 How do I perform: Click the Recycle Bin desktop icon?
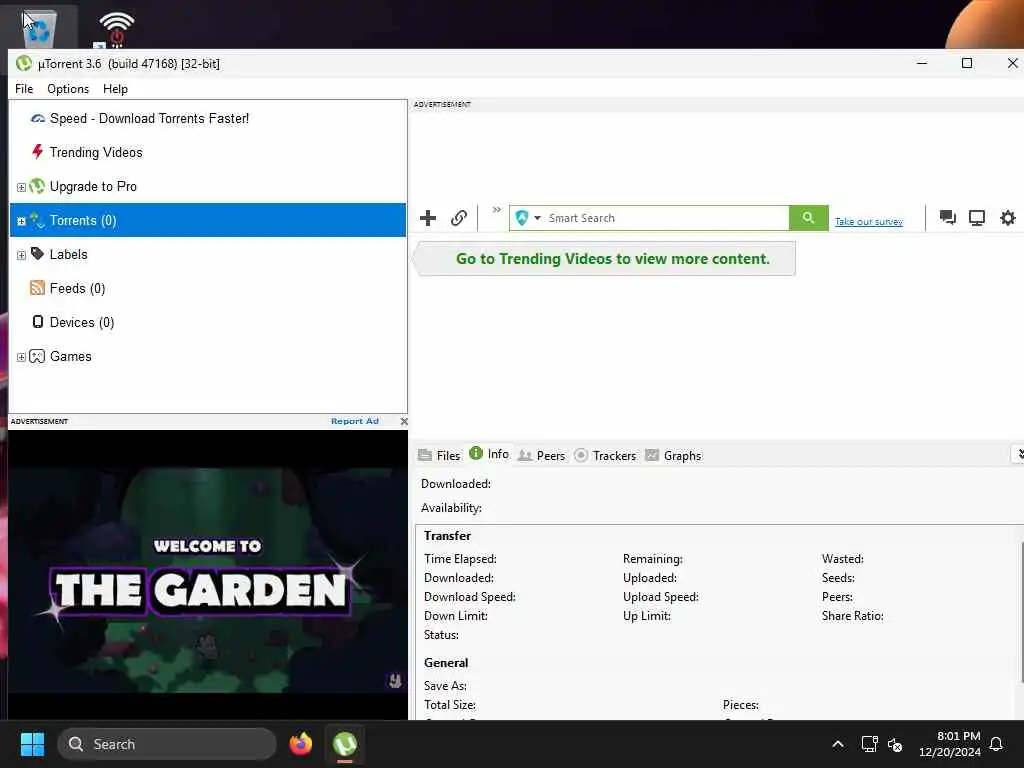[x=39, y=27]
